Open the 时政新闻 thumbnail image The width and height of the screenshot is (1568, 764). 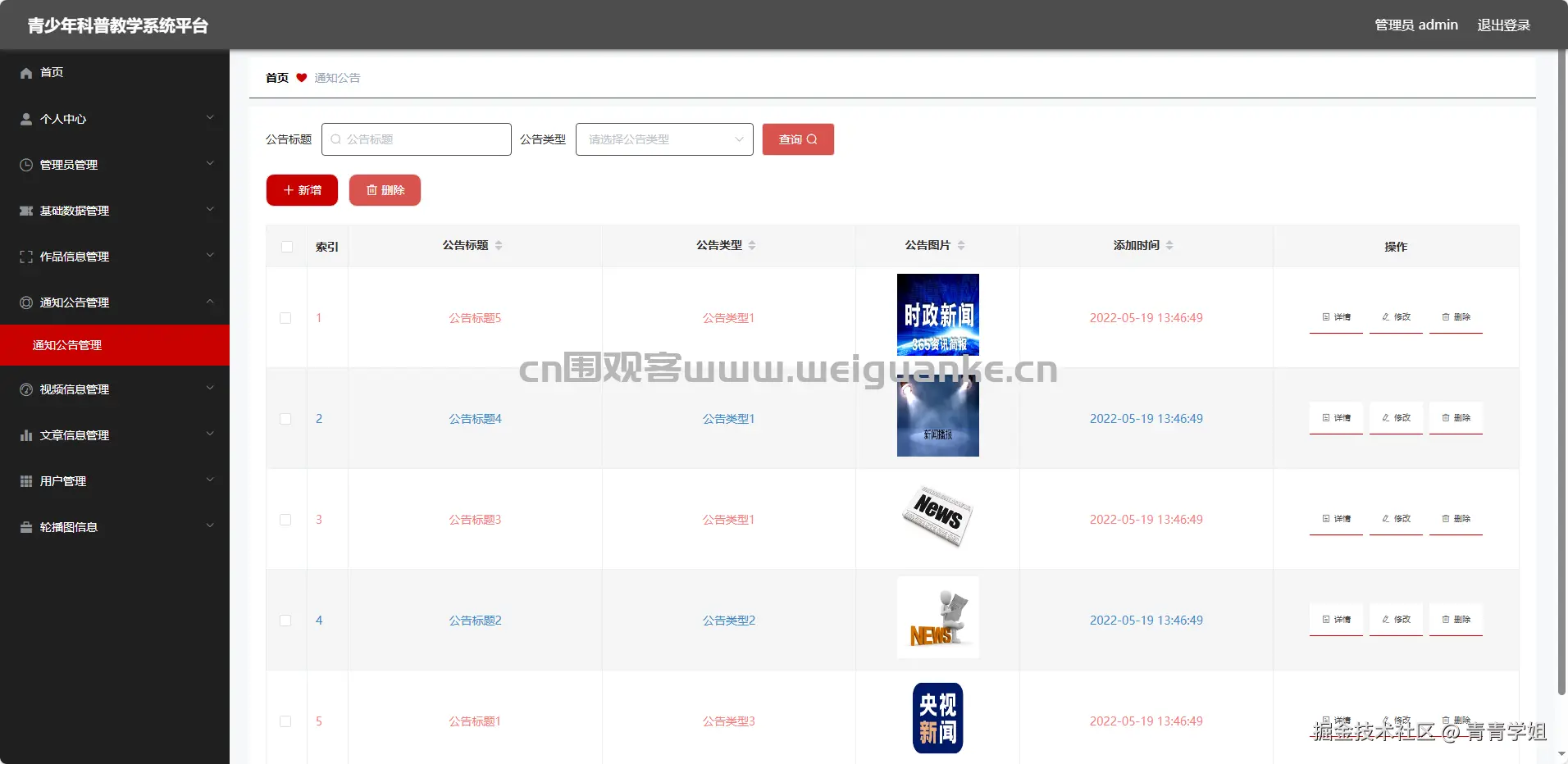(x=938, y=315)
